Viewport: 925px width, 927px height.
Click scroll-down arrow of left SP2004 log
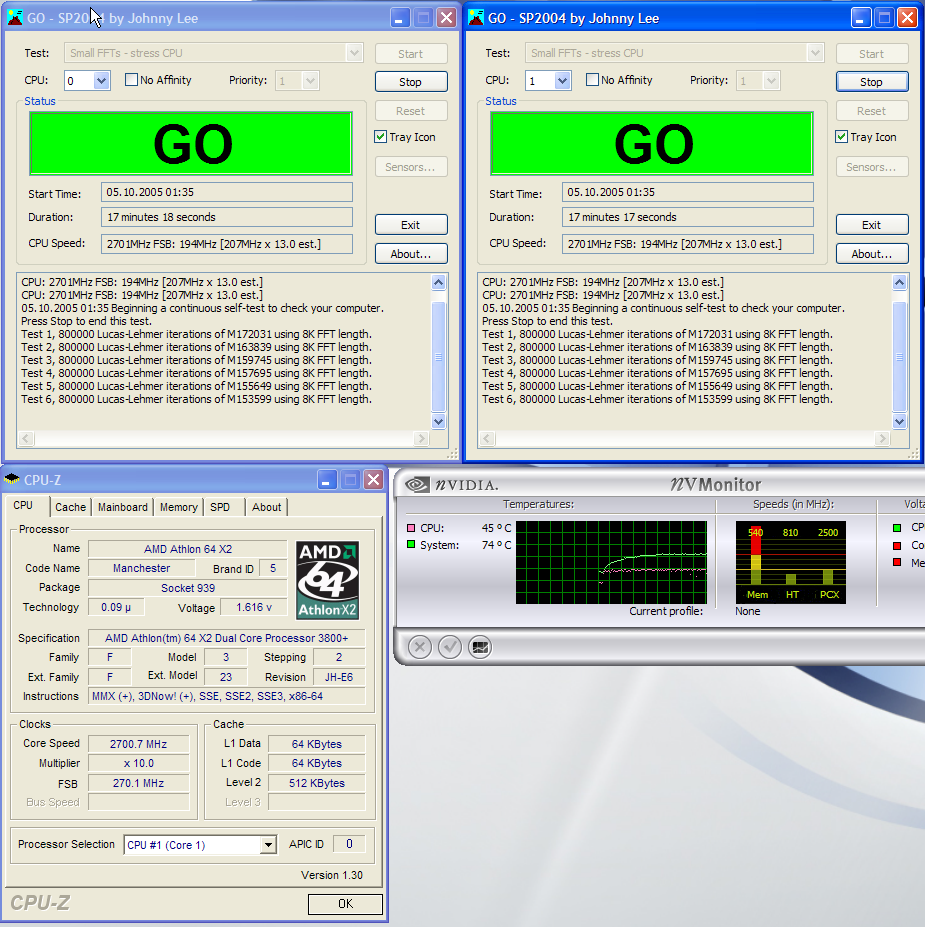point(438,422)
